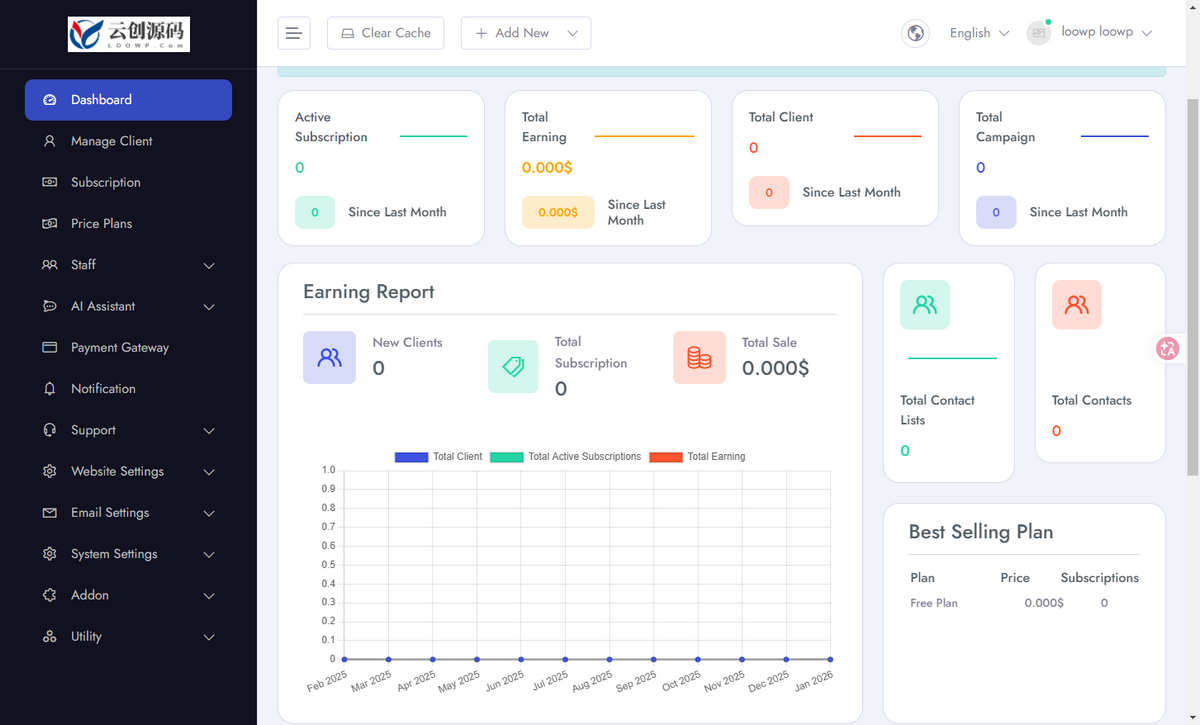Open the Payment Gateway menu item
The image size is (1200, 725).
128,347
